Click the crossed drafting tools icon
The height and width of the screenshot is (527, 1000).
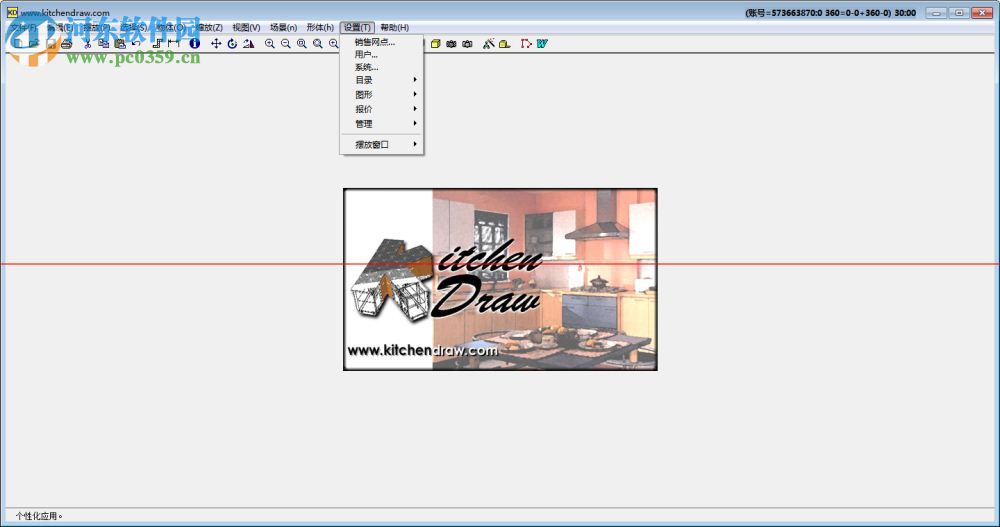[x=489, y=43]
